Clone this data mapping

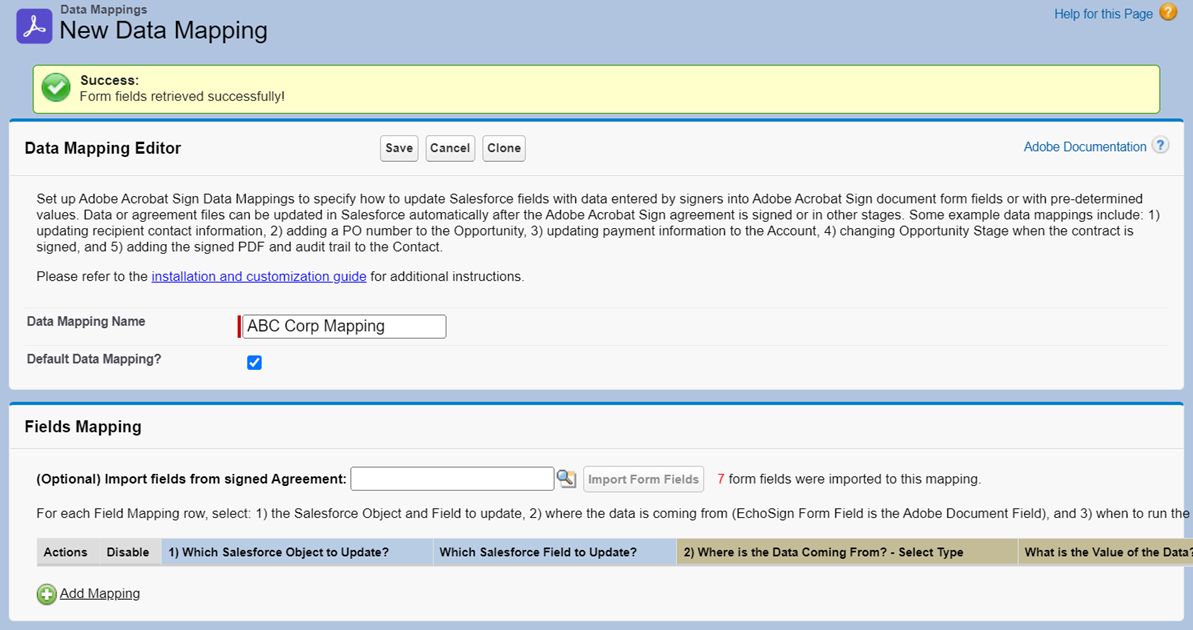pos(504,148)
